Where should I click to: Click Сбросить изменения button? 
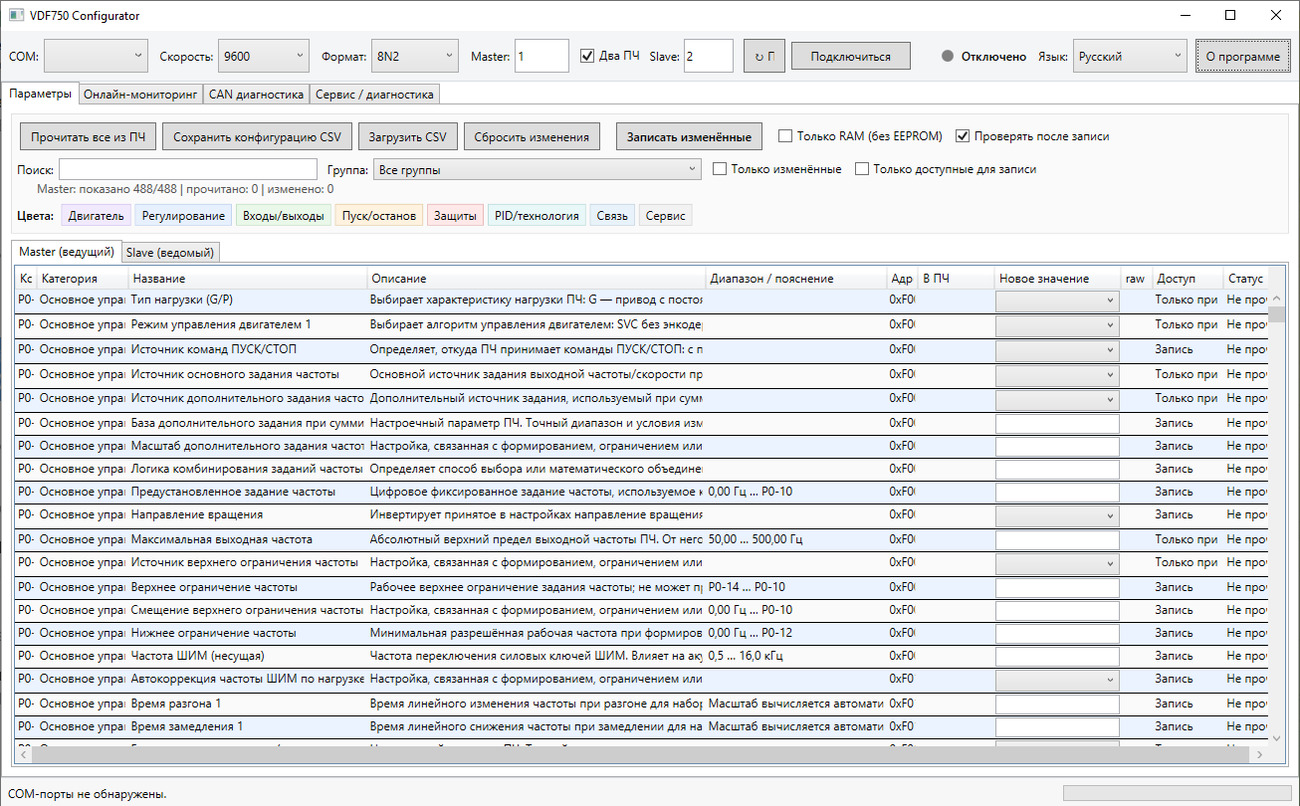pyautogui.click(x=532, y=137)
